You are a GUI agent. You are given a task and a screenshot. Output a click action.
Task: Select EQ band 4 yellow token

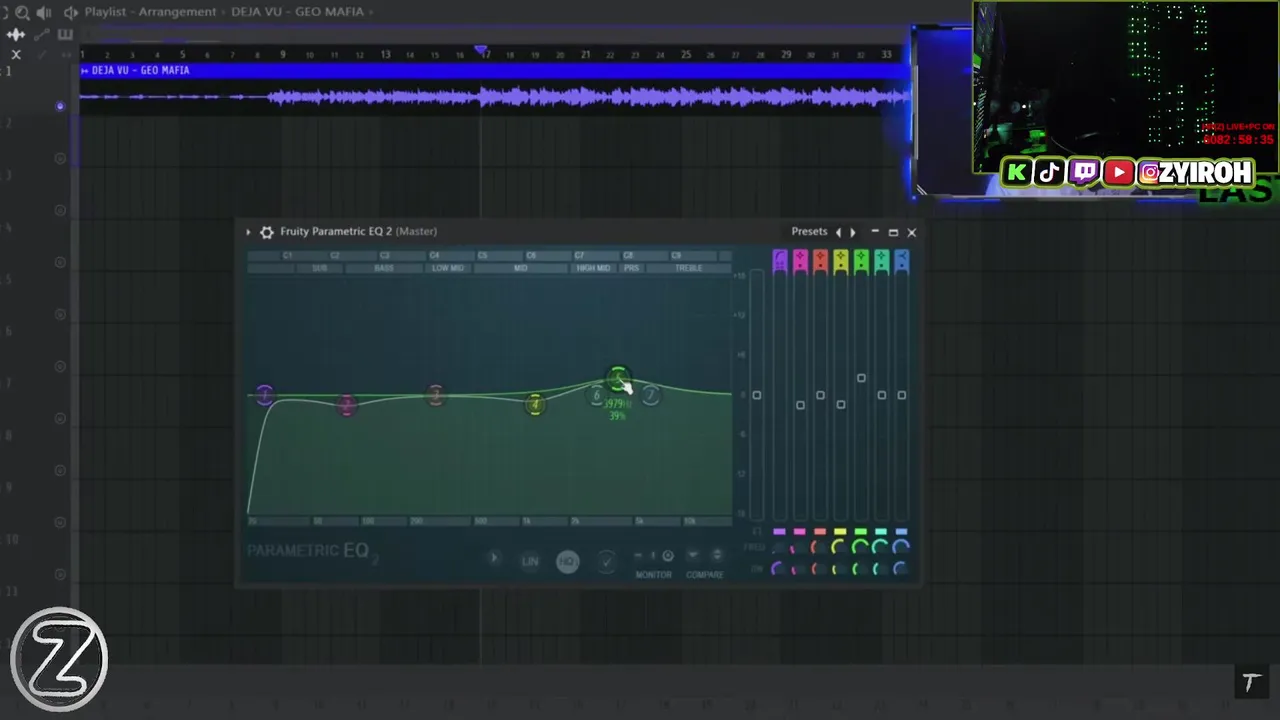[x=536, y=404]
